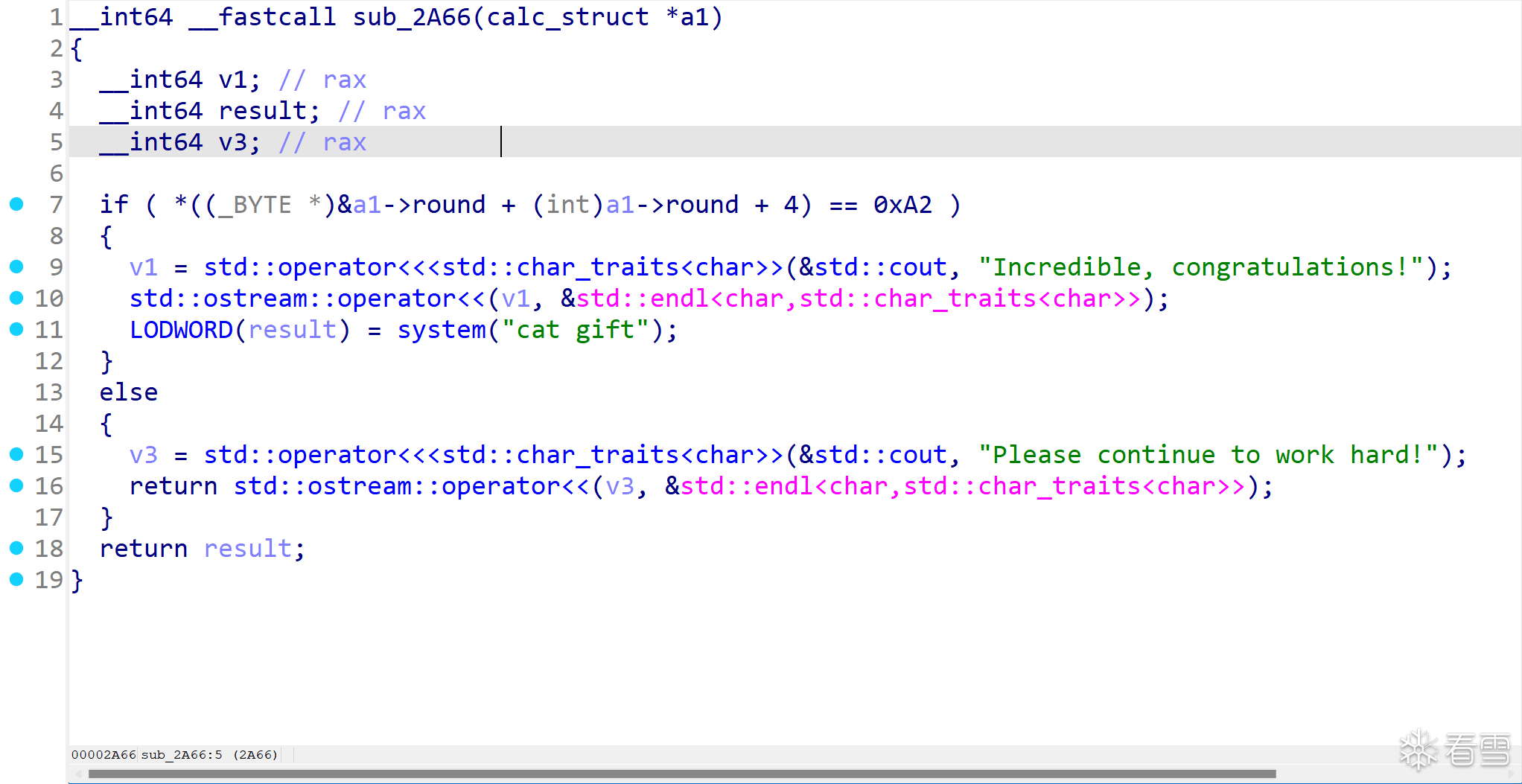Click &std::cout argument on line 9
Image resolution: width=1522 pixels, height=784 pixels.
tap(873, 267)
